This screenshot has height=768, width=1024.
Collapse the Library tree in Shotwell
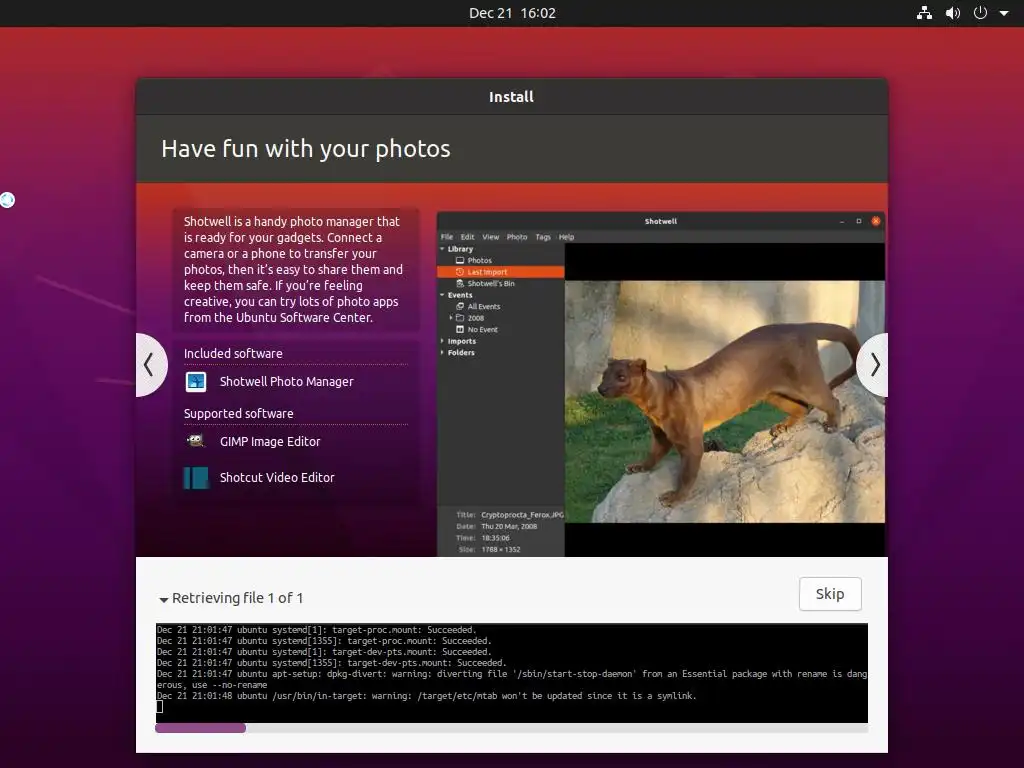(x=442, y=249)
